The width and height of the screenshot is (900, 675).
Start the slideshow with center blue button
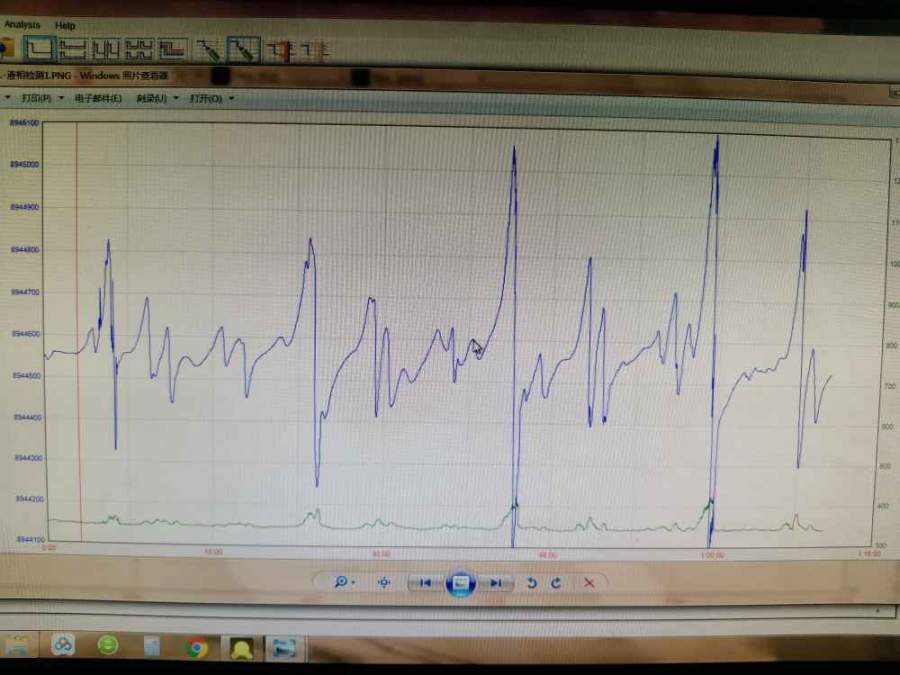coord(460,583)
